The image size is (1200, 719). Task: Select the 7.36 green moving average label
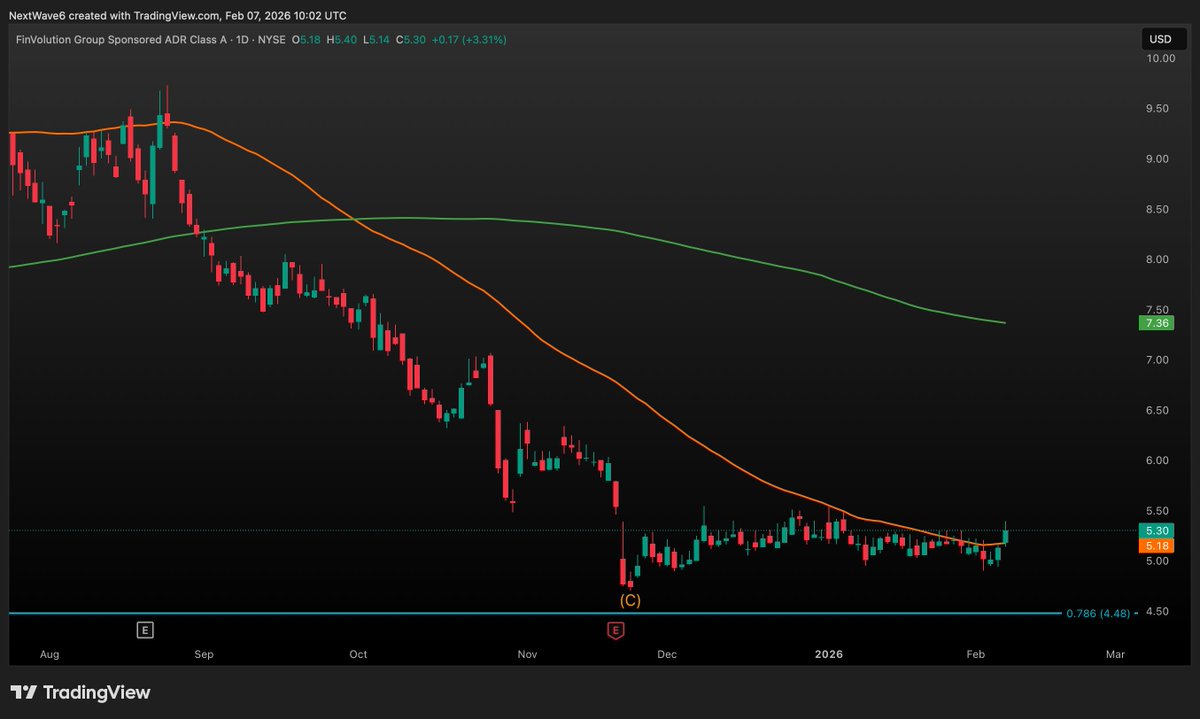(x=1156, y=323)
